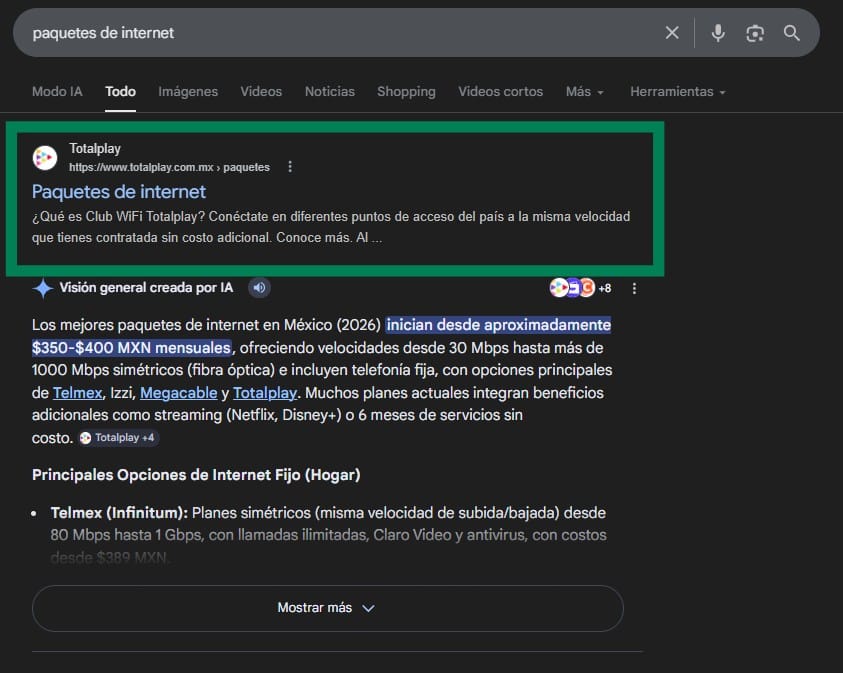Go to the Shopping tab
The image size is (843, 673).
pos(406,91)
